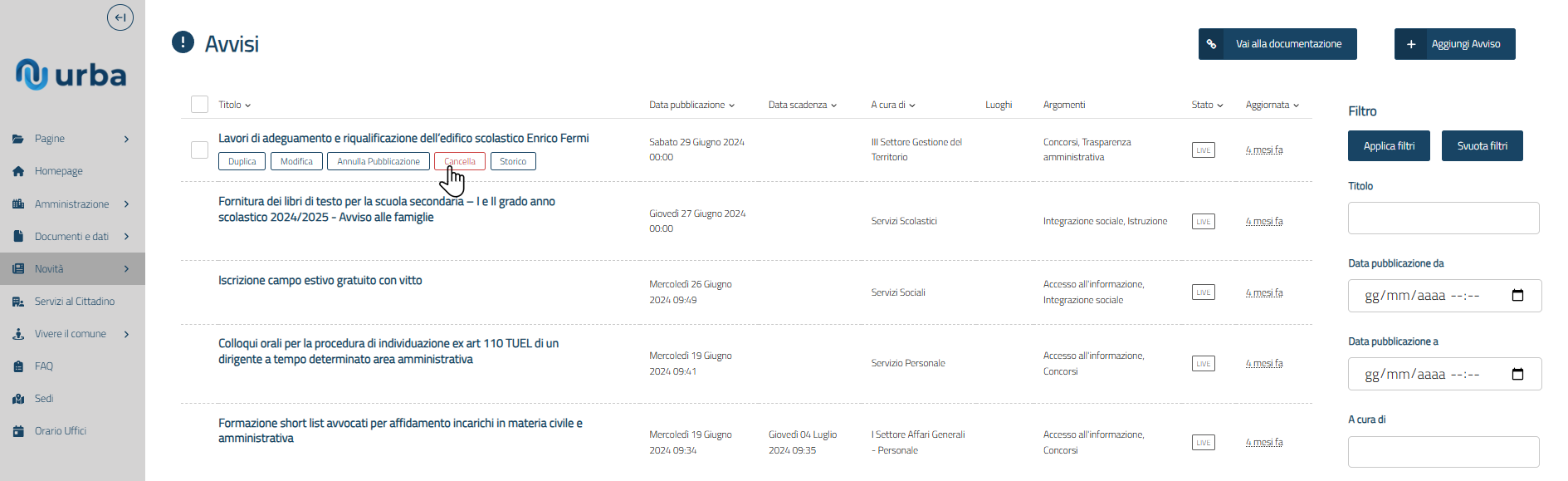Click the Titolo filter text field
1568x481 pixels.
pyautogui.click(x=1443, y=218)
